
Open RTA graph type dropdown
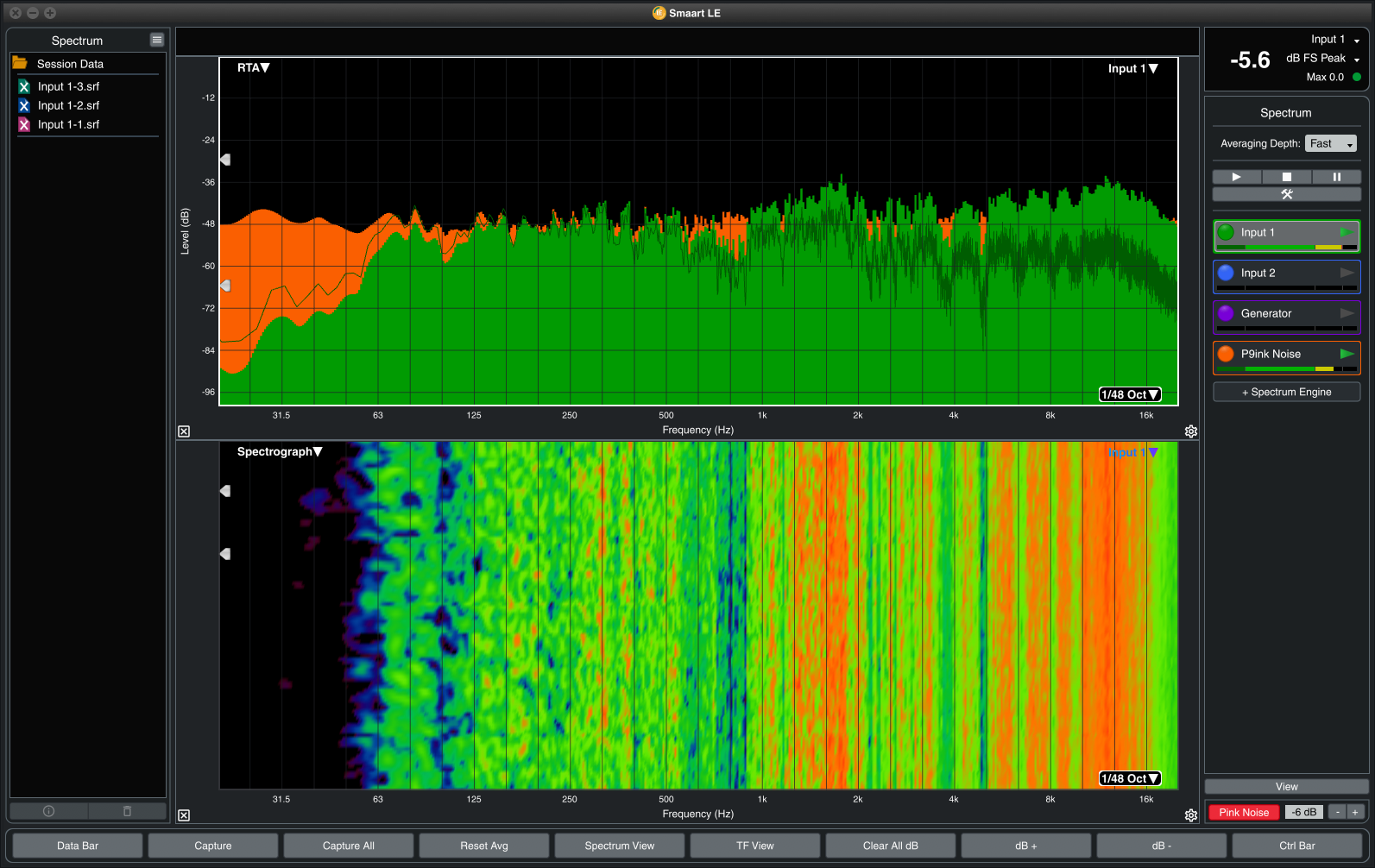click(x=253, y=68)
